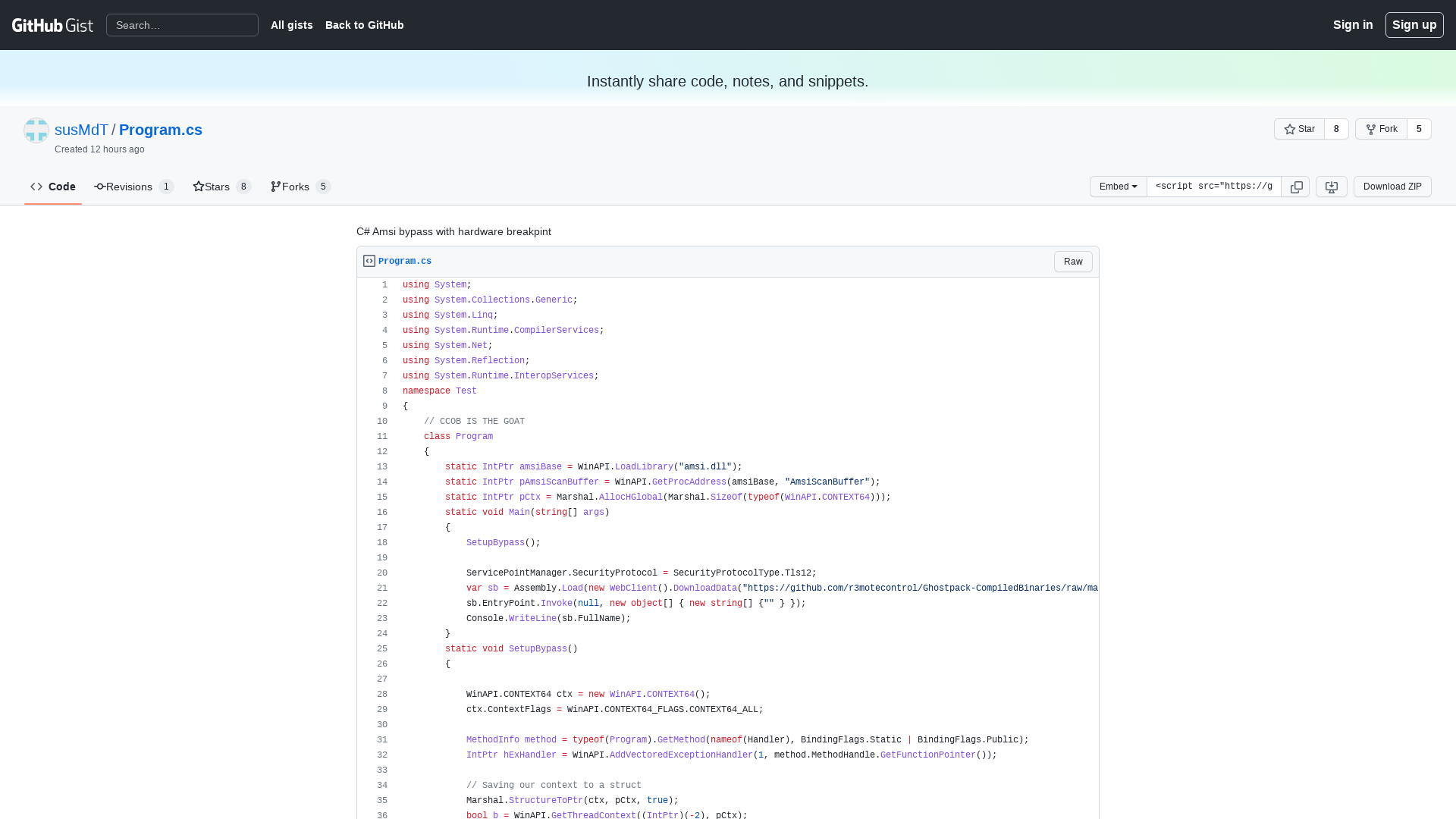Open the Revisions tab
The width and height of the screenshot is (1456, 819).
point(134,187)
